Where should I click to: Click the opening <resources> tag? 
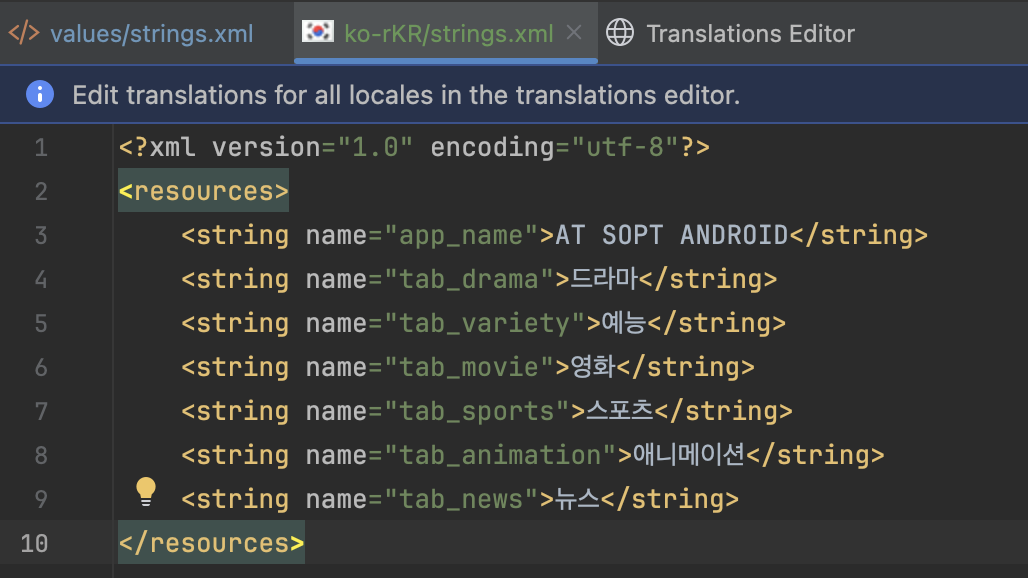click(203, 191)
